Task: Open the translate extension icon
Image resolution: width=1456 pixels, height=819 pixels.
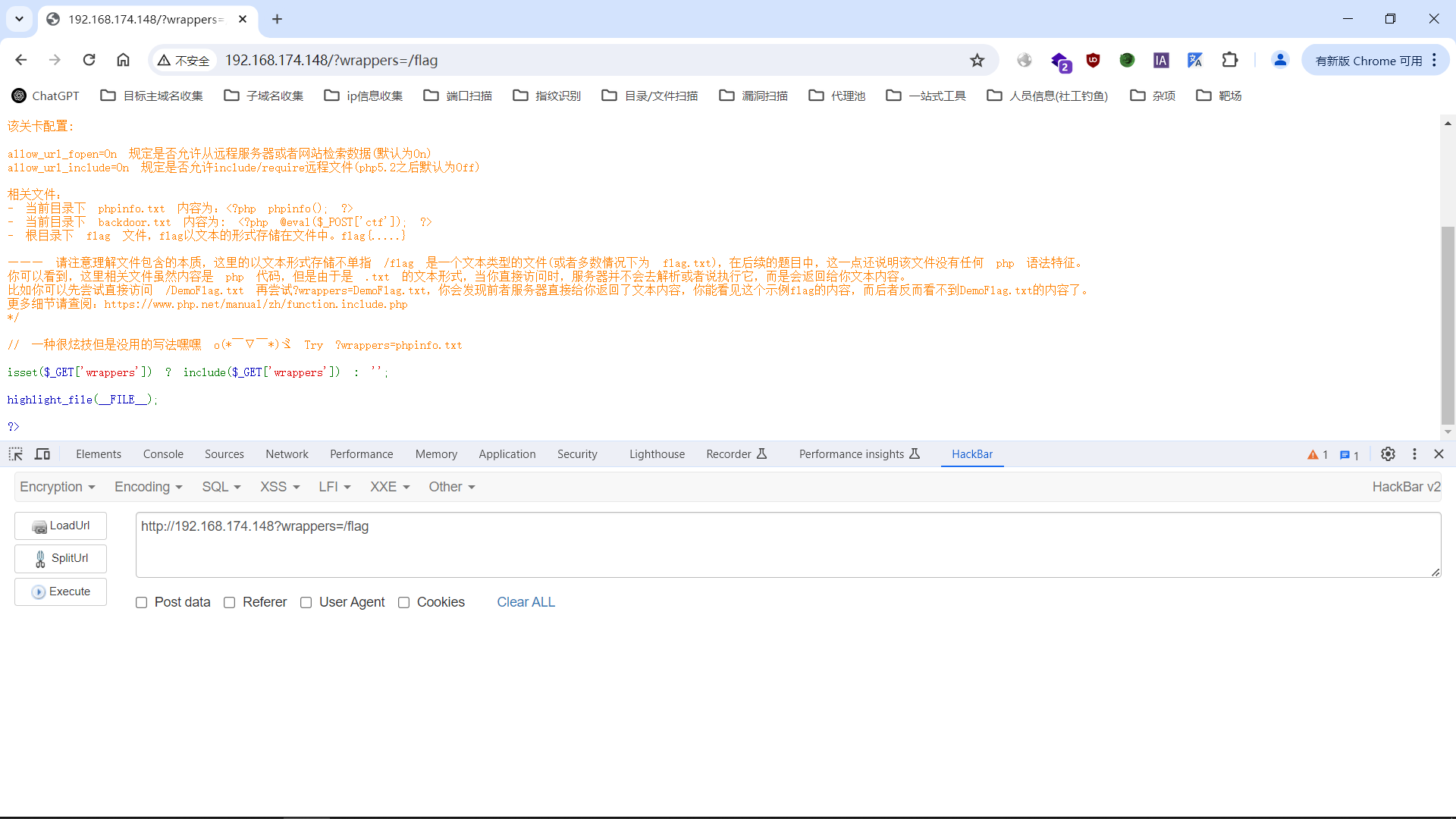Action: tap(1195, 60)
